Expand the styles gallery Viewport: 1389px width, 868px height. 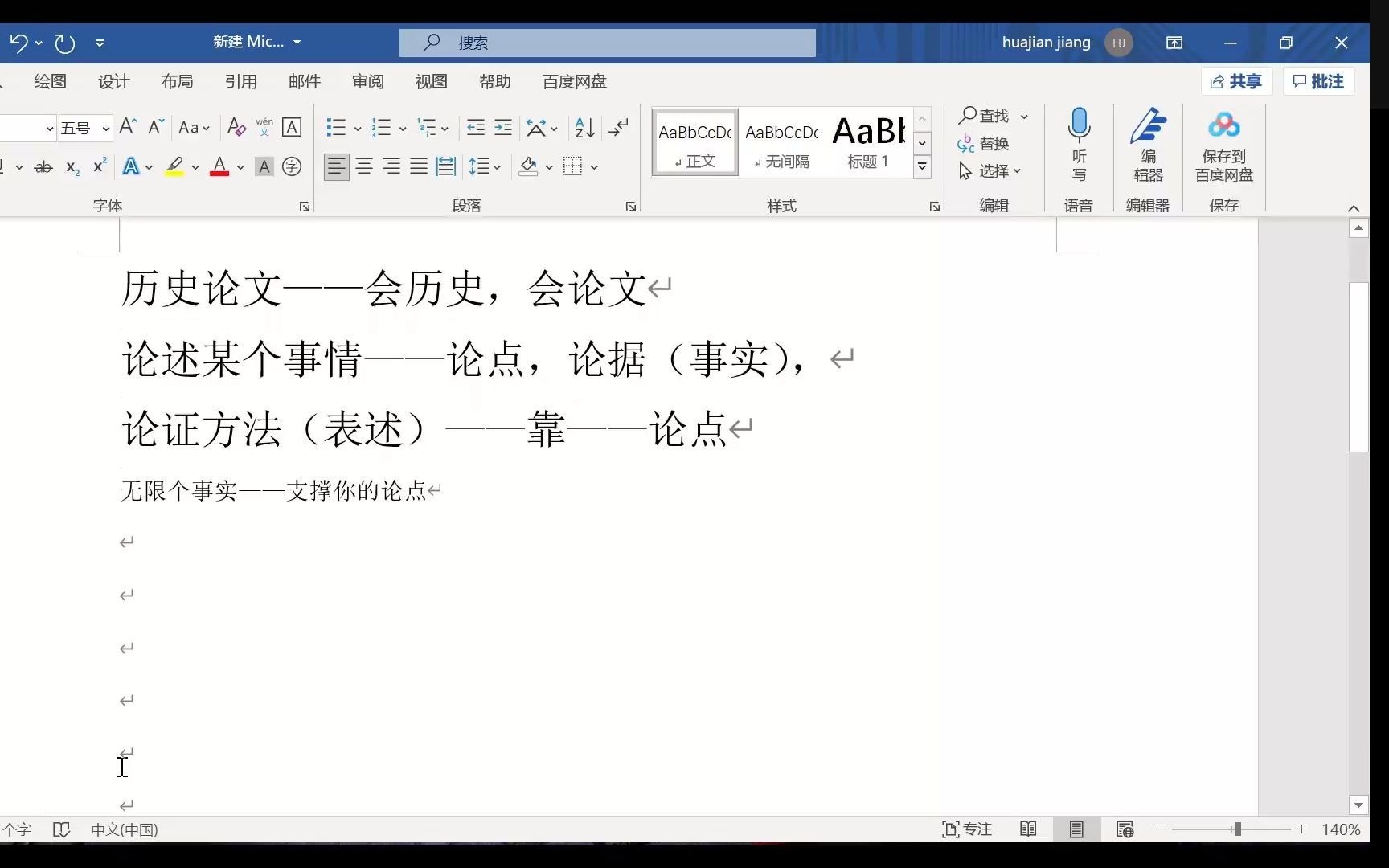pos(923,166)
